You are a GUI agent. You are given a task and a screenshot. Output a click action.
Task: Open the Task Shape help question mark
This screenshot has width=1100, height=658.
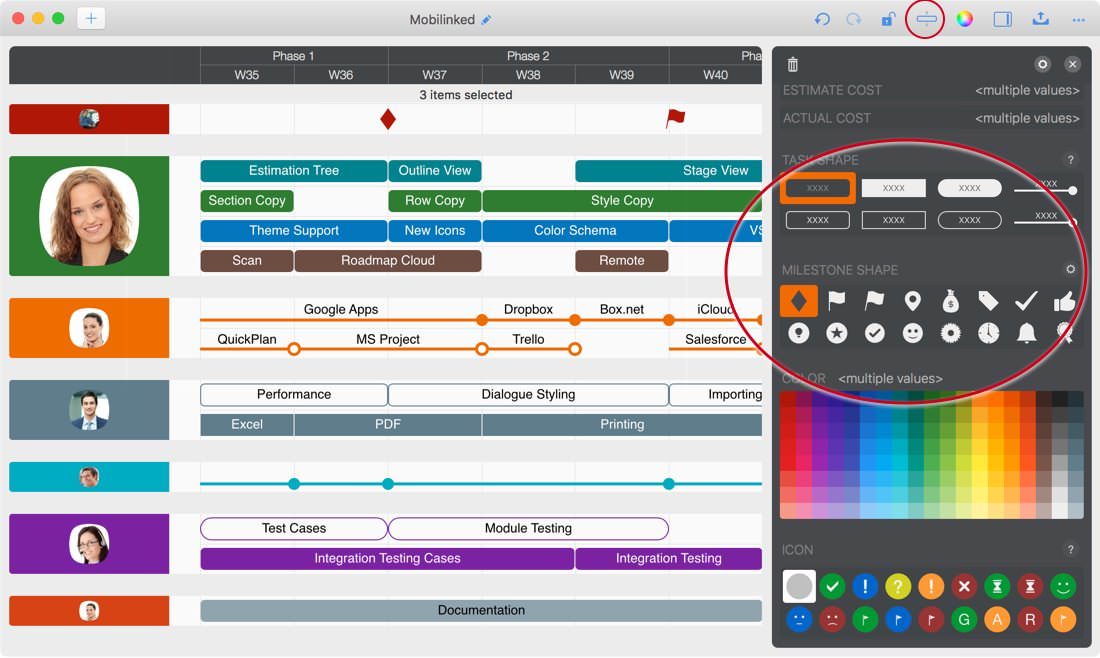[1070, 160]
